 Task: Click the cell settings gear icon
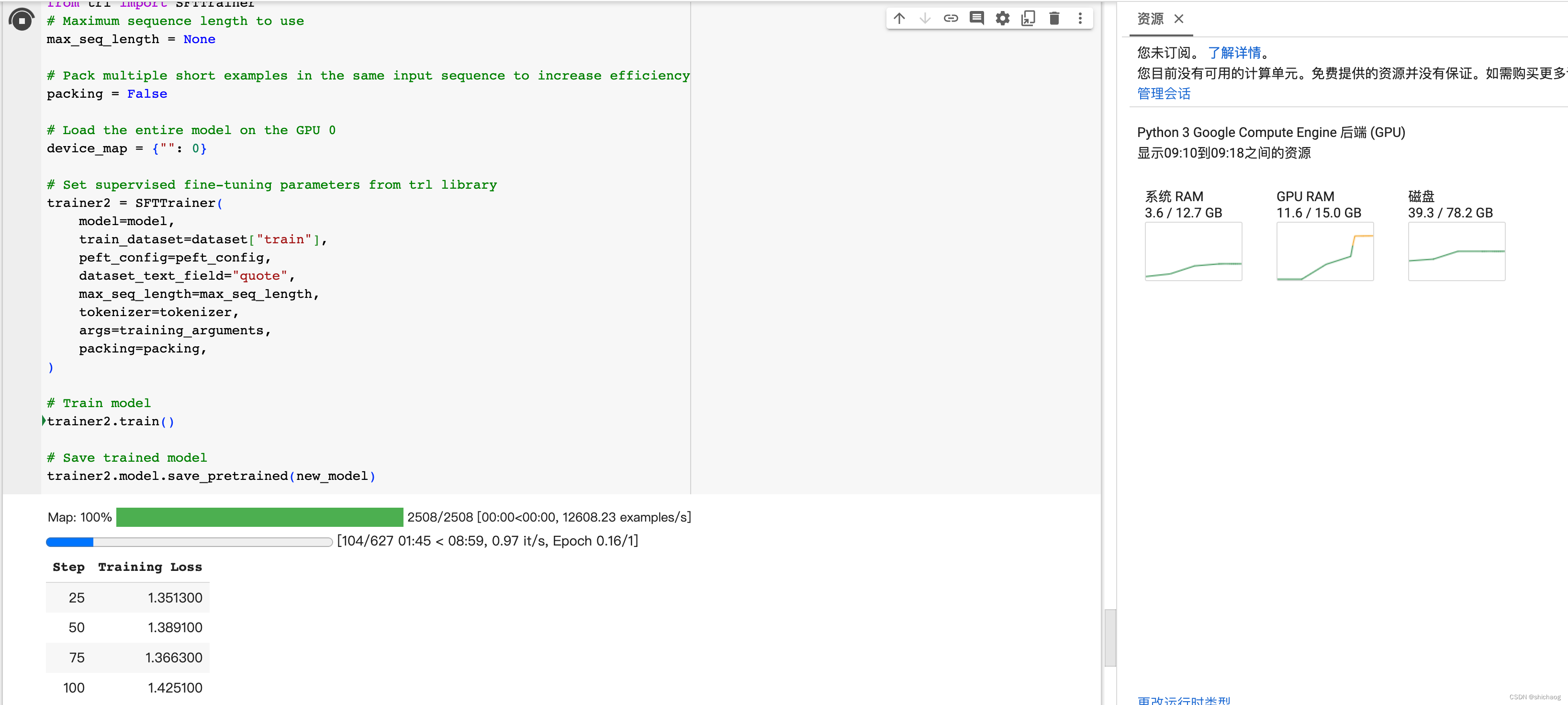tap(1003, 18)
